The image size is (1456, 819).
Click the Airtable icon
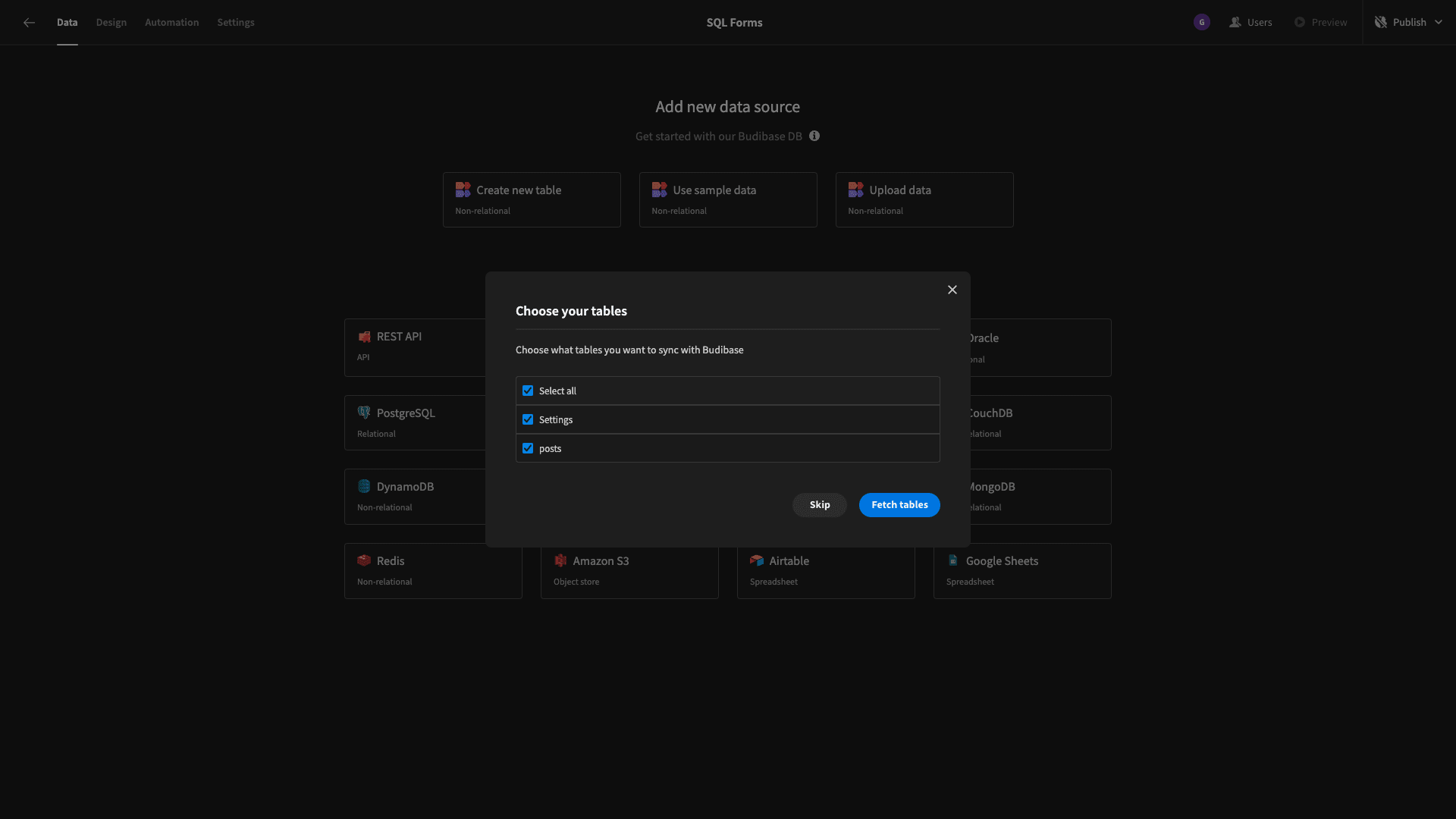click(757, 561)
